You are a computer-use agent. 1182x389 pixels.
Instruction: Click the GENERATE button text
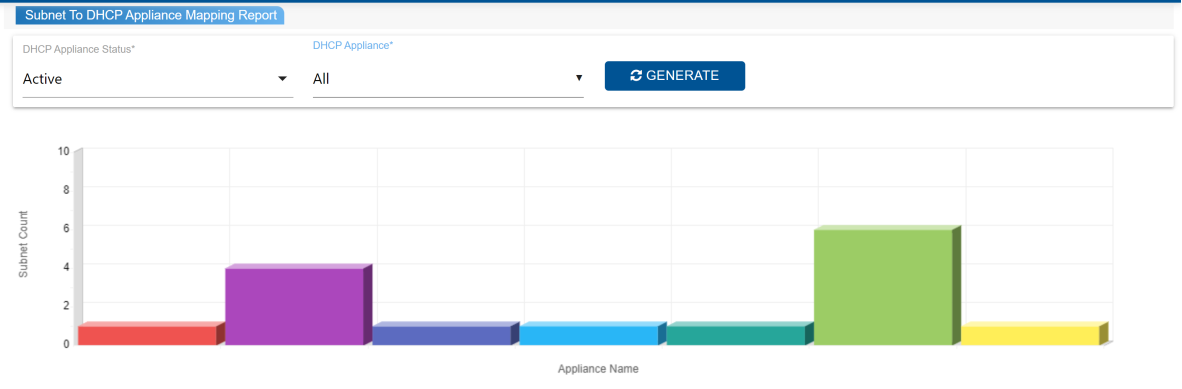682,75
